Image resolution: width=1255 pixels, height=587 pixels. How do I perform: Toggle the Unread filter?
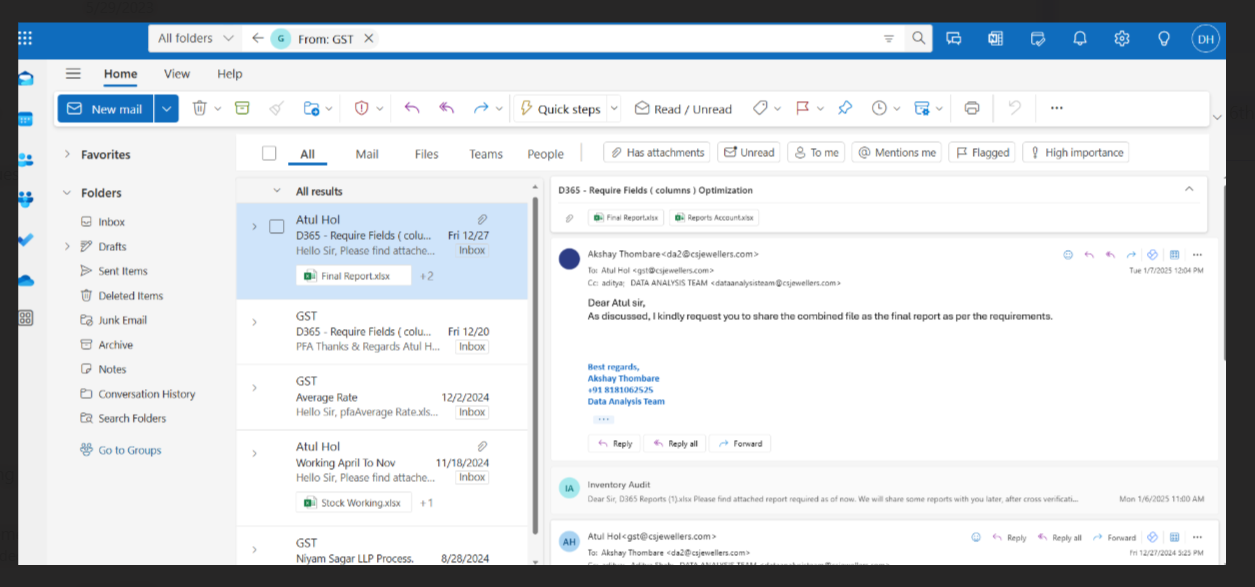tap(748, 153)
